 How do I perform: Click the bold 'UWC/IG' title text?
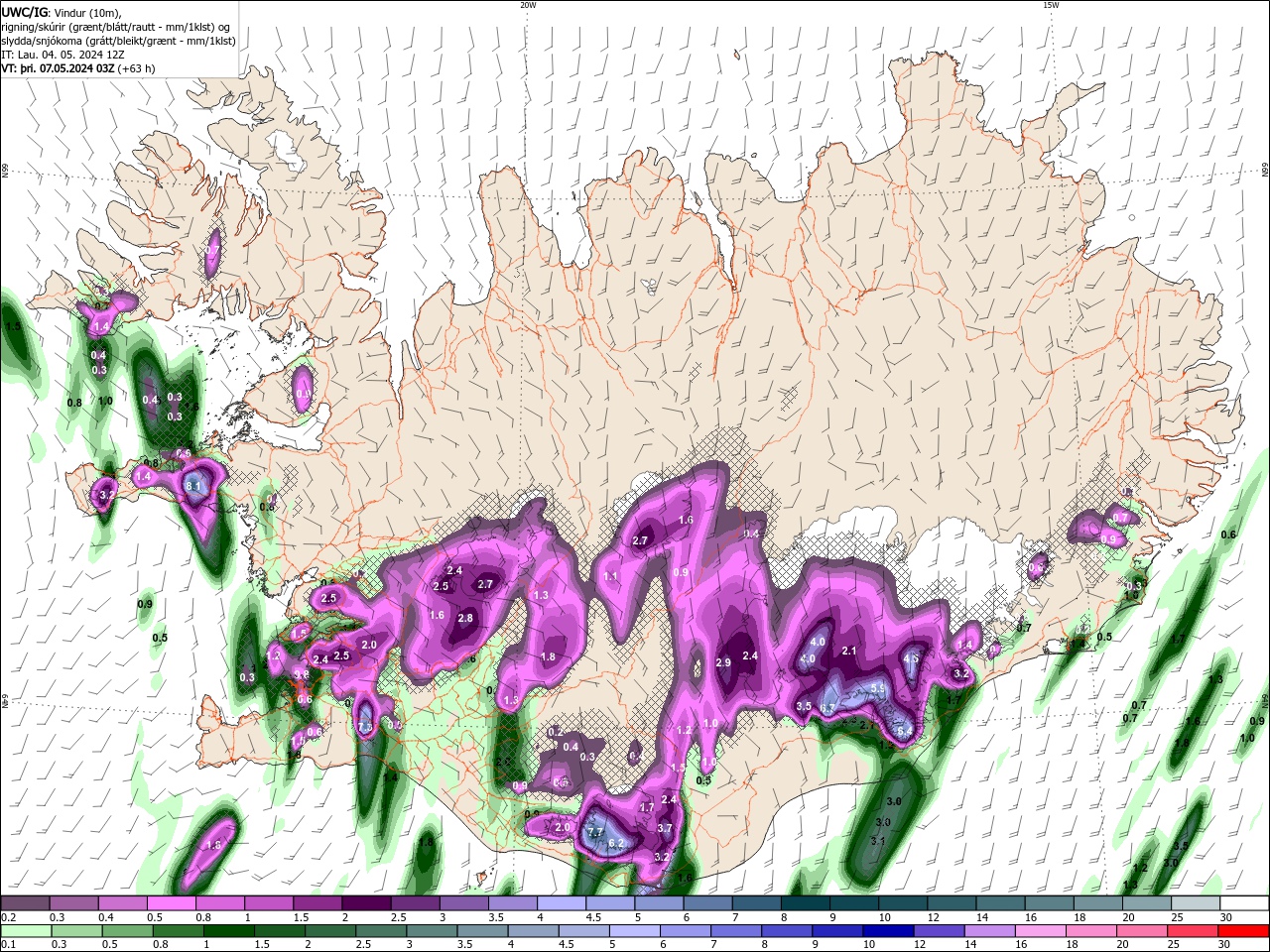pyautogui.click(x=23, y=12)
